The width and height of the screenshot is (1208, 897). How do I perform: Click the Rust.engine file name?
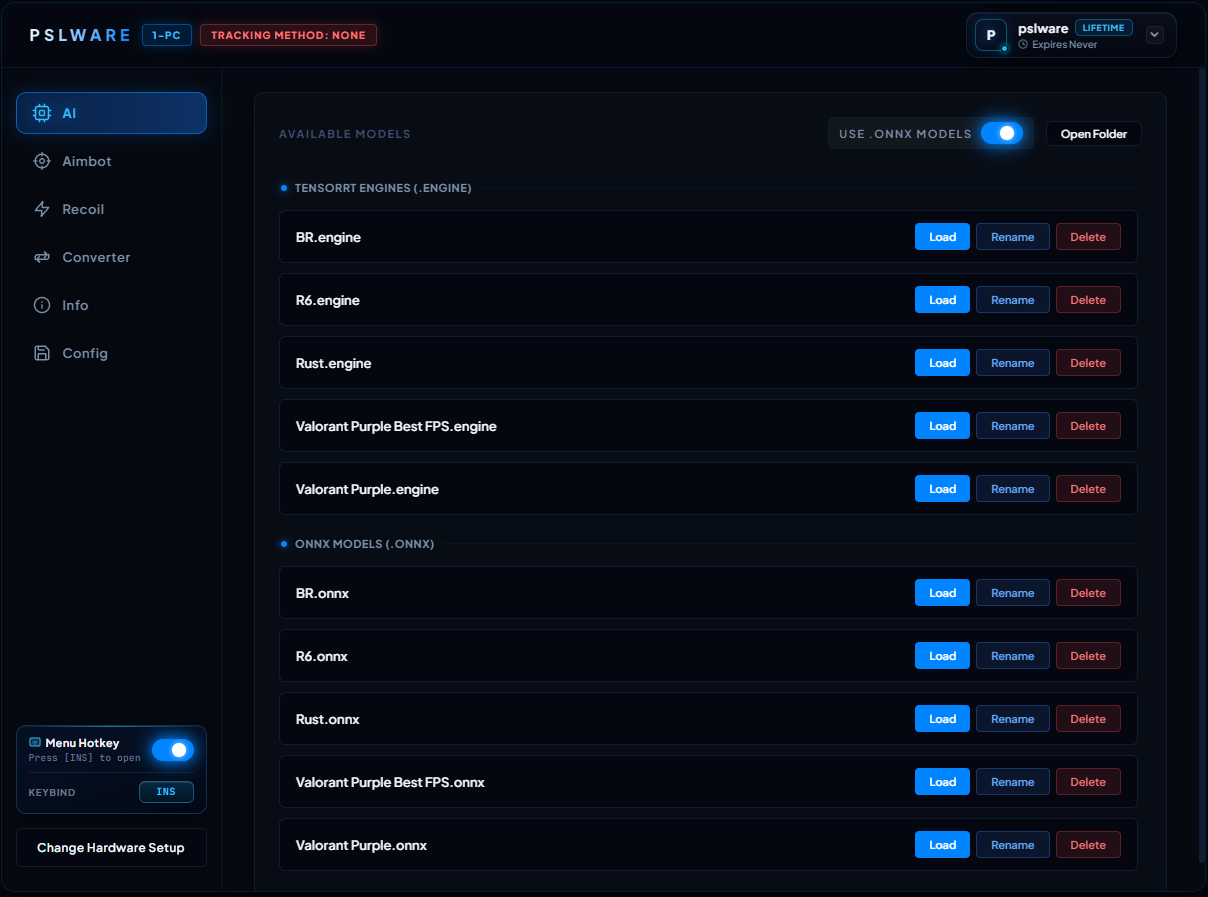tap(333, 363)
